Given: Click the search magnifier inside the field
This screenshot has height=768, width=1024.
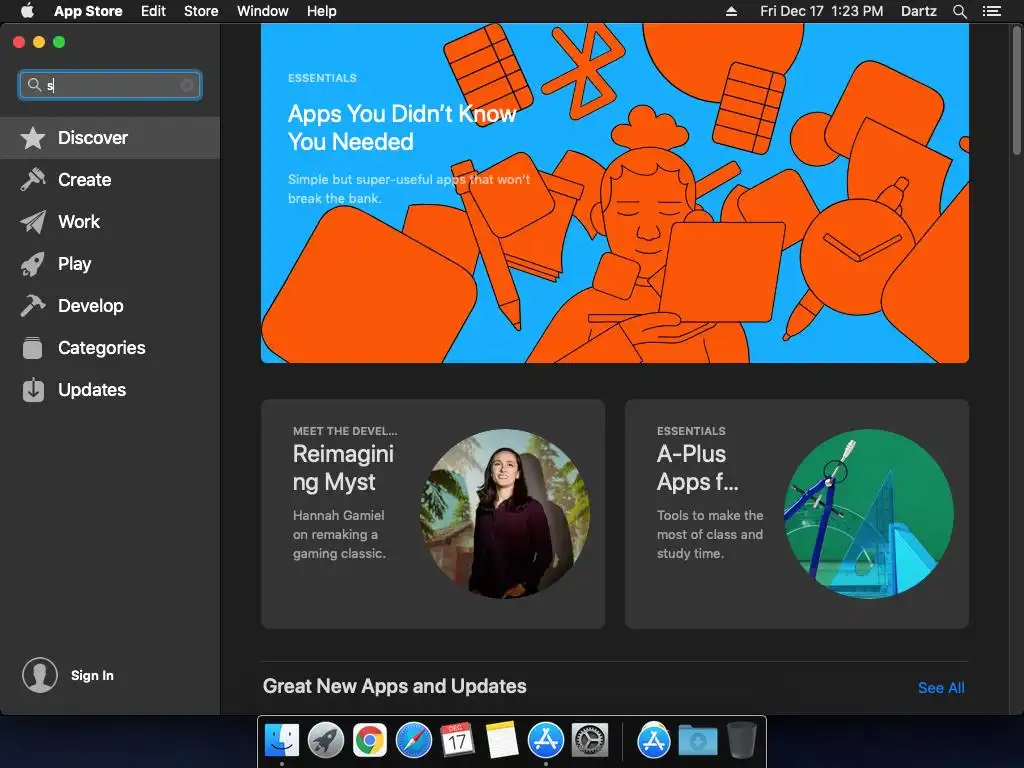Looking at the screenshot, I should click(34, 84).
